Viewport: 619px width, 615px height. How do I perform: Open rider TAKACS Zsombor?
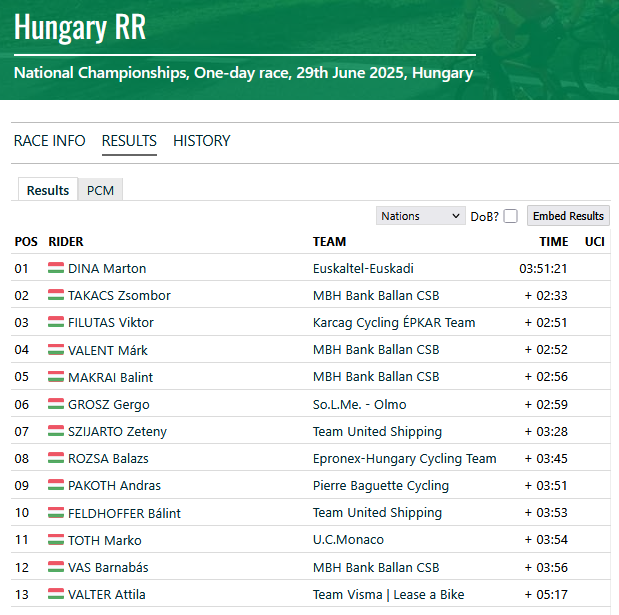point(119,295)
